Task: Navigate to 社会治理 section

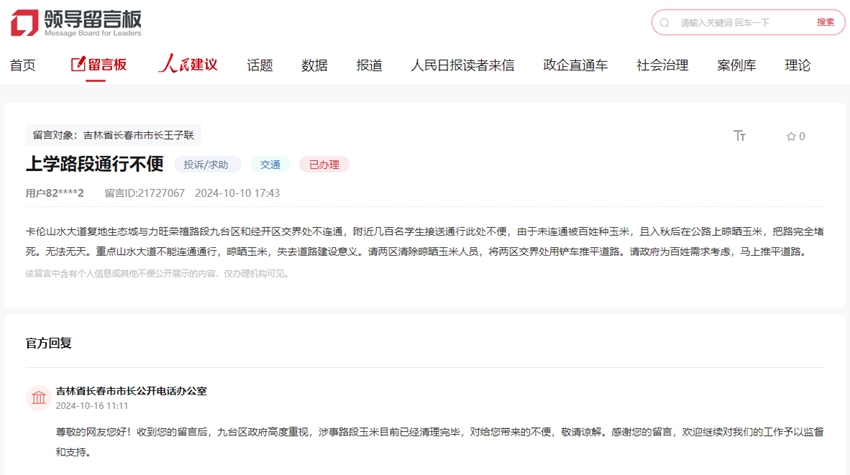Action: pos(662,65)
